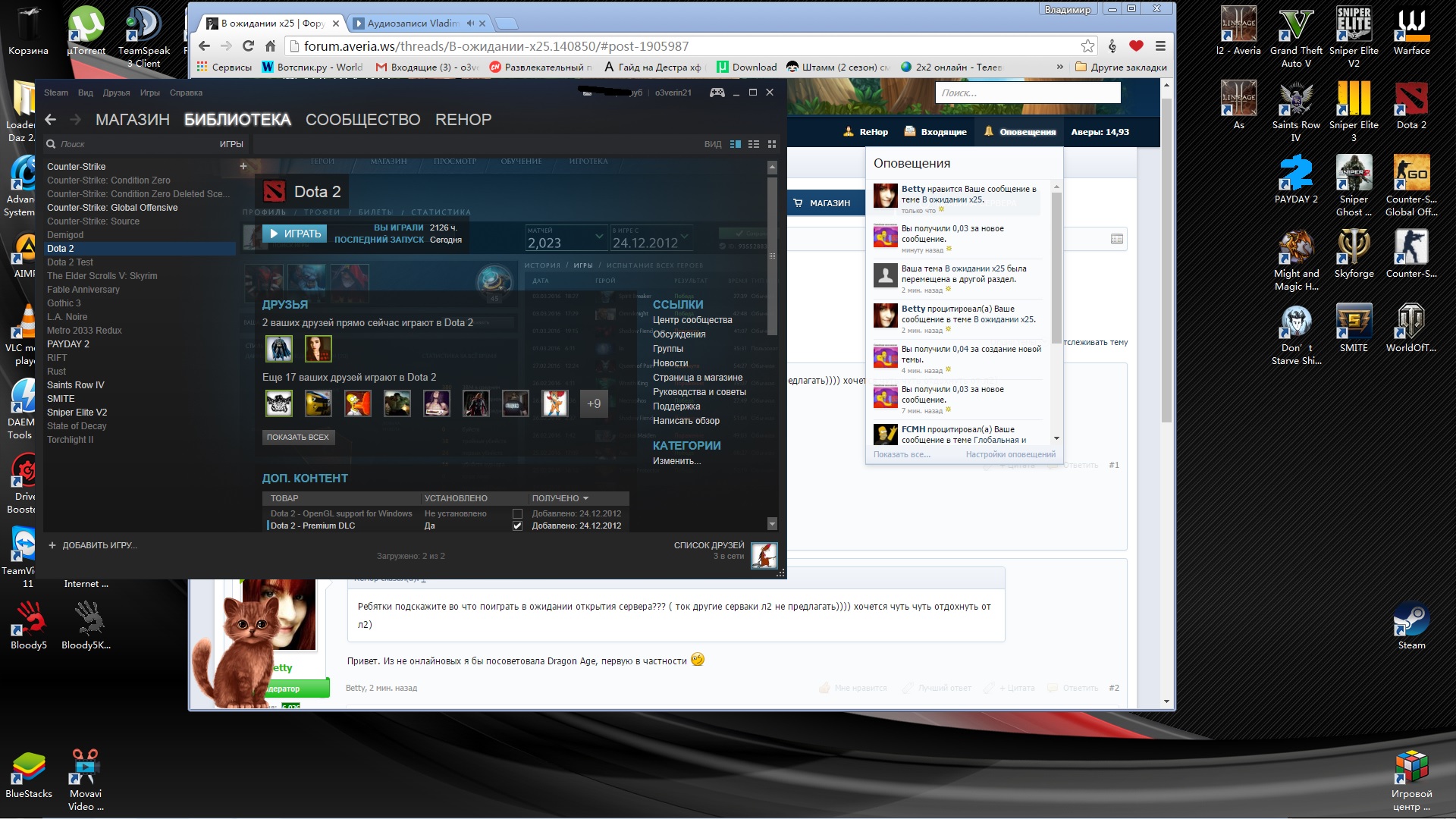Bookmark this page with the star icon
This screenshot has width=1456, height=819.
pos(1087,46)
